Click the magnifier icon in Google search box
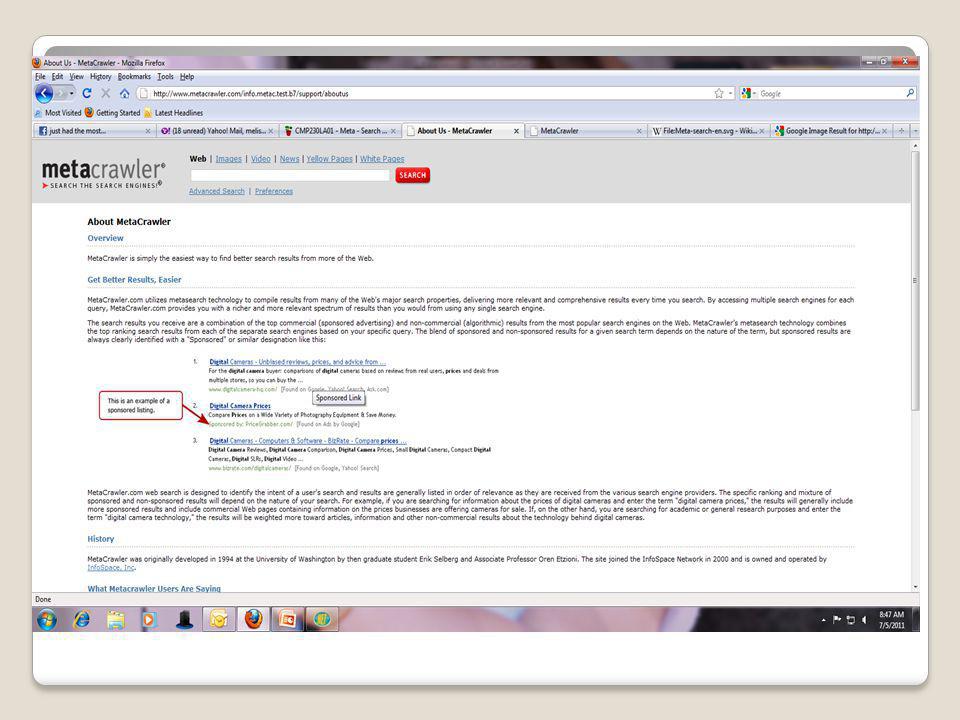This screenshot has width=960, height=720. tap(910, 93)
